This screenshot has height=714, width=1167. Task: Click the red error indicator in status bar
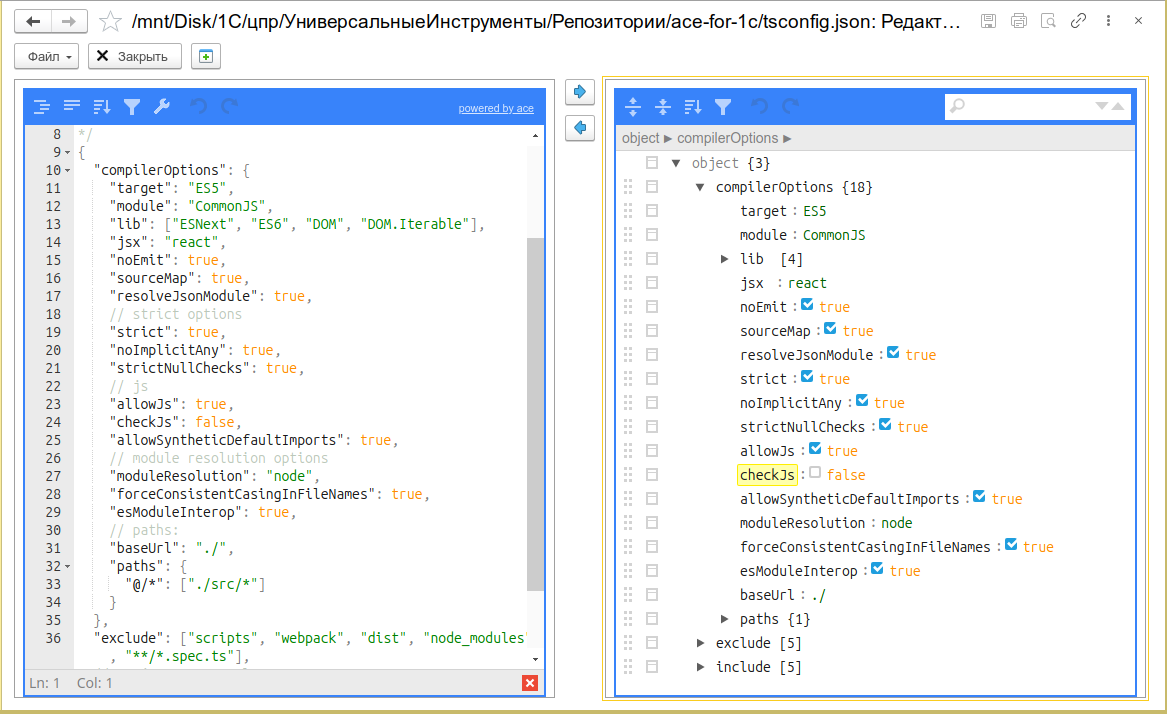point(530,683)
